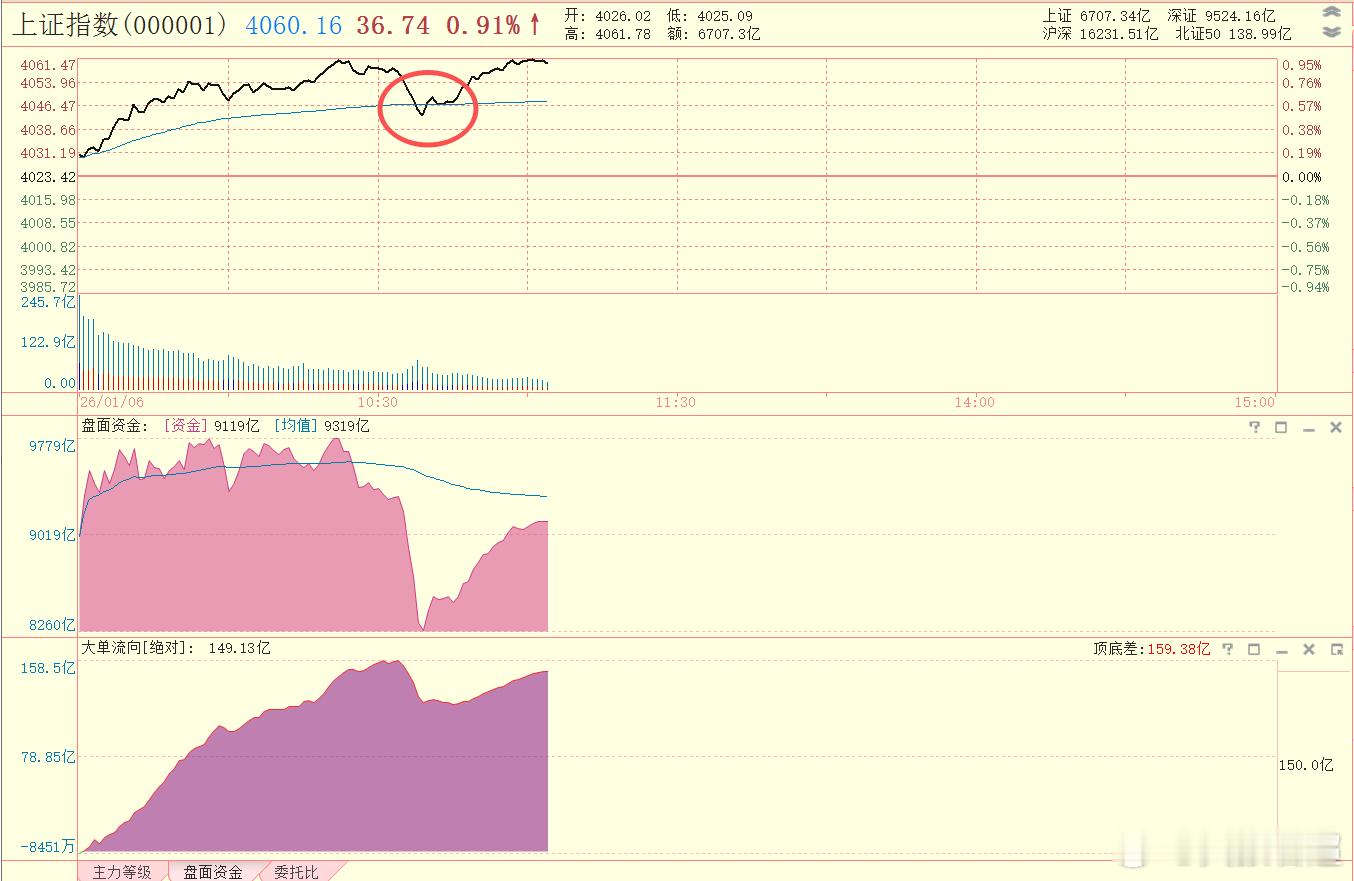Click the 上证指数(000001) title
The width and height of the screenshot is (1354, 881).
(x=121, y=24)
